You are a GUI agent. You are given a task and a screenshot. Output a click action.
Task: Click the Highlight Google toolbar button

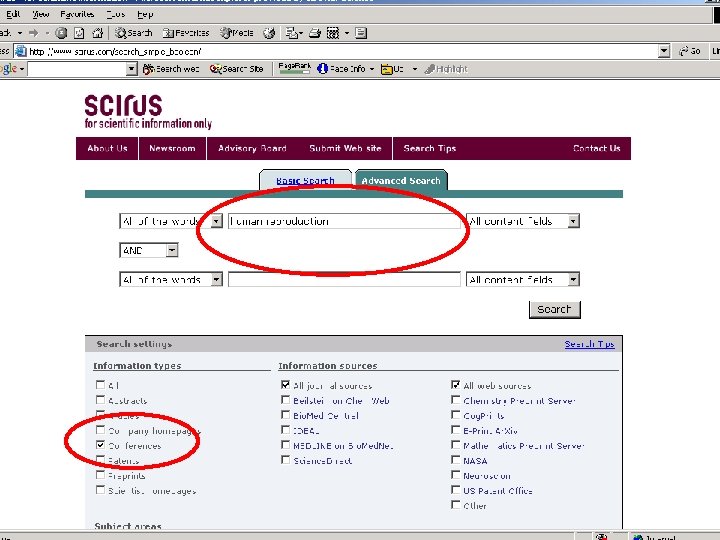click(x=446, y=69)
